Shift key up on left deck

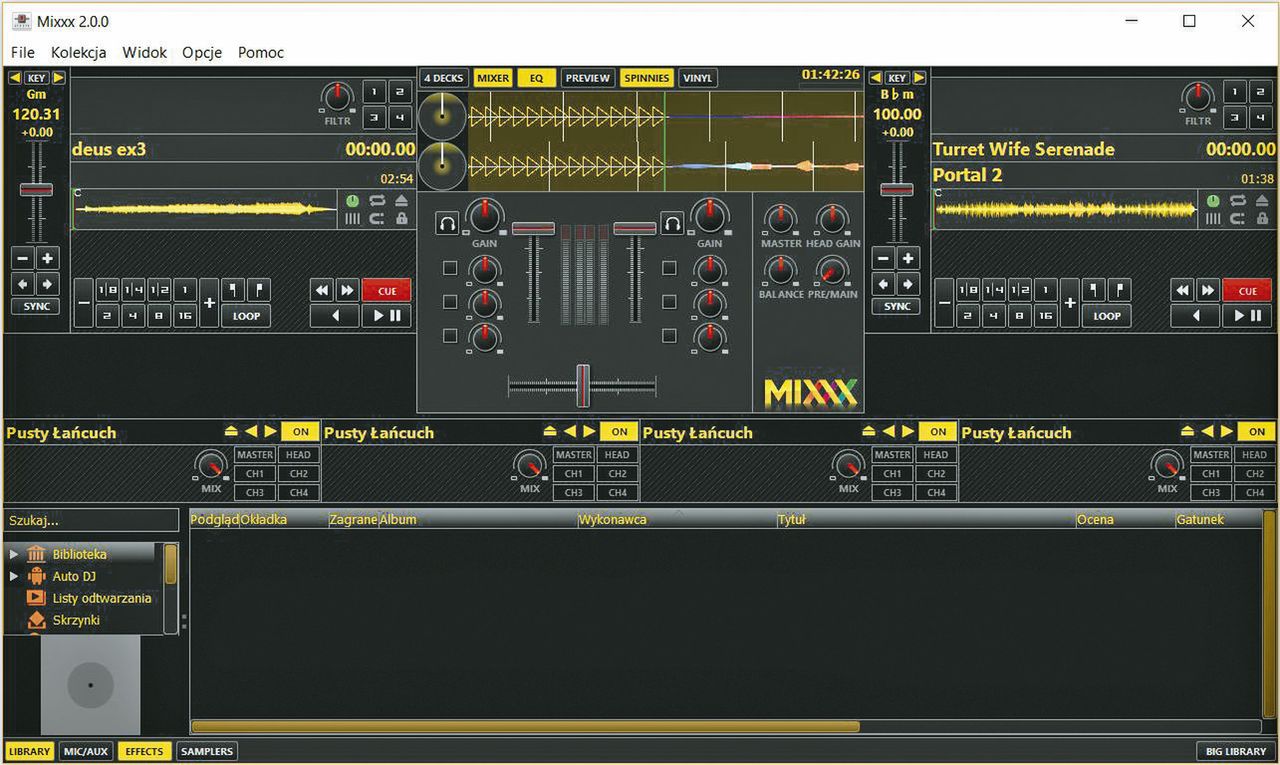(59, 78)
